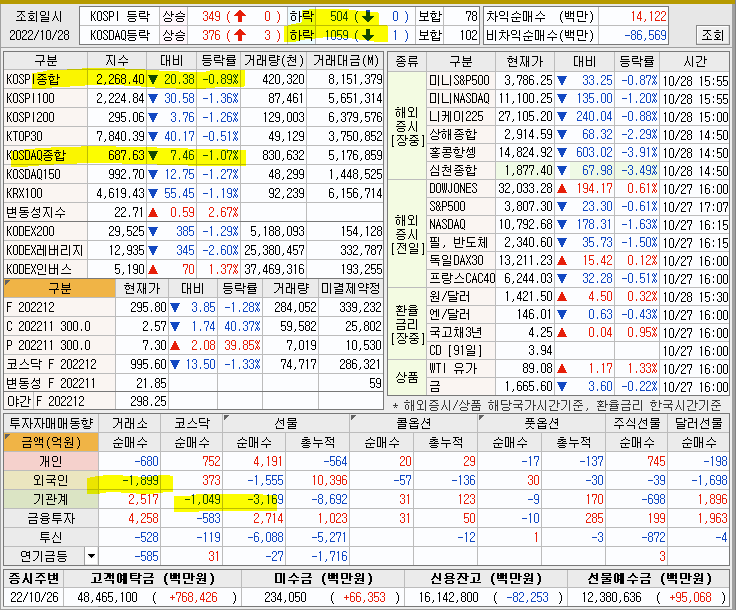Click the 조회일시 date 2022/10/28

pyautogui.click(x=39, y=35)
